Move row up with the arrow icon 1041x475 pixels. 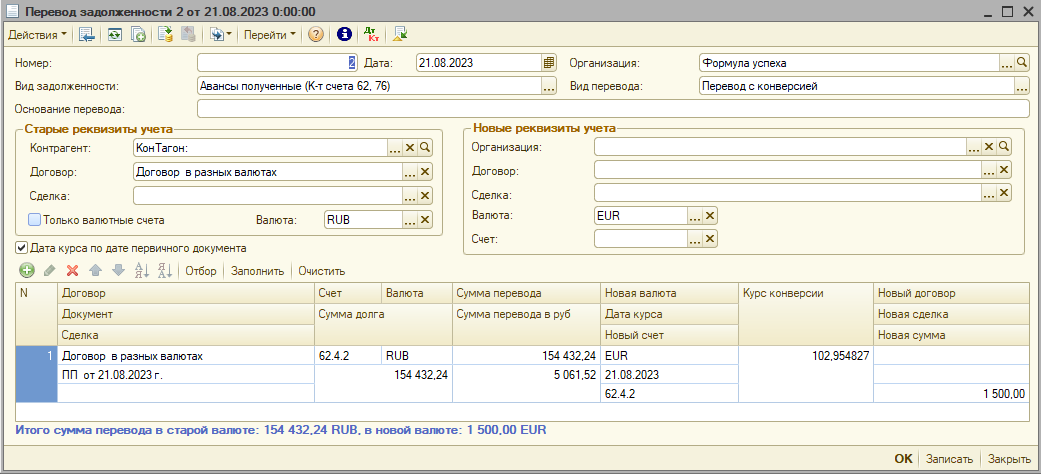(96, 271)
